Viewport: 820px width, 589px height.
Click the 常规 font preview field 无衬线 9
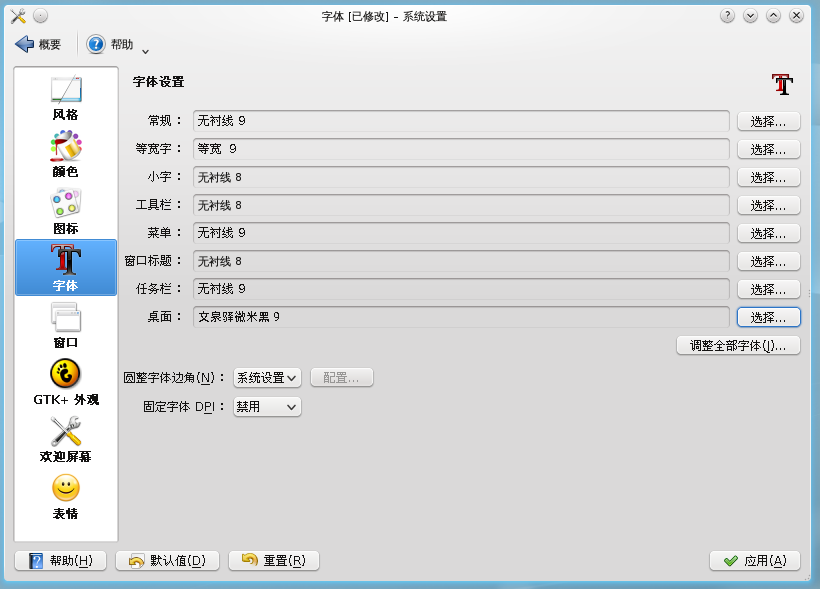pyautogui.click(x=461, y=121)
